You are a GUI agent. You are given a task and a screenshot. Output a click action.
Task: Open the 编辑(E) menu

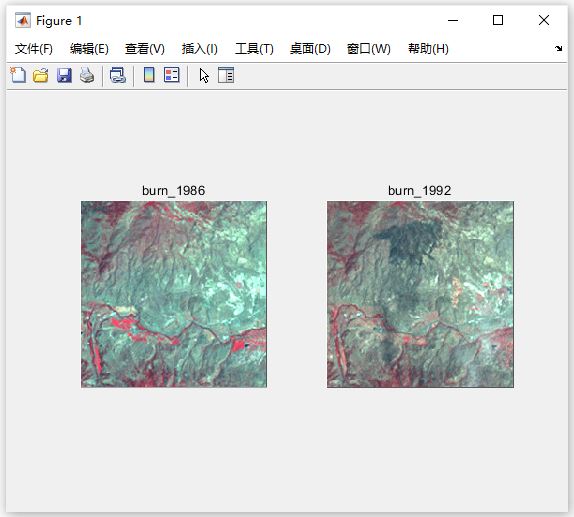(x=89, y=49)
